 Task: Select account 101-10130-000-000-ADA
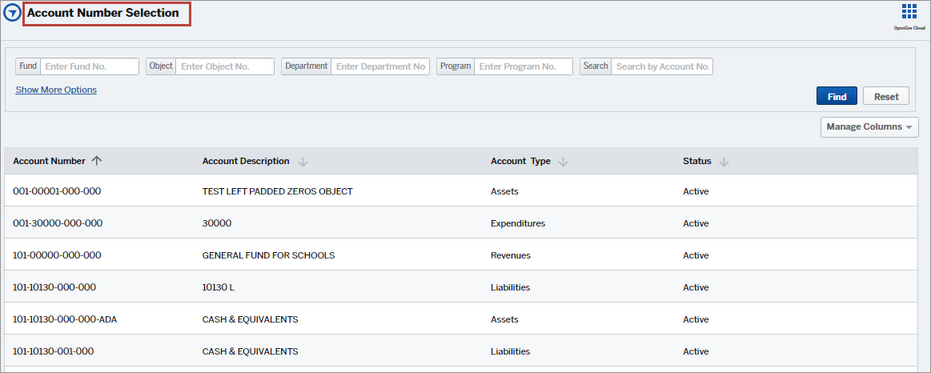(65, 320)
